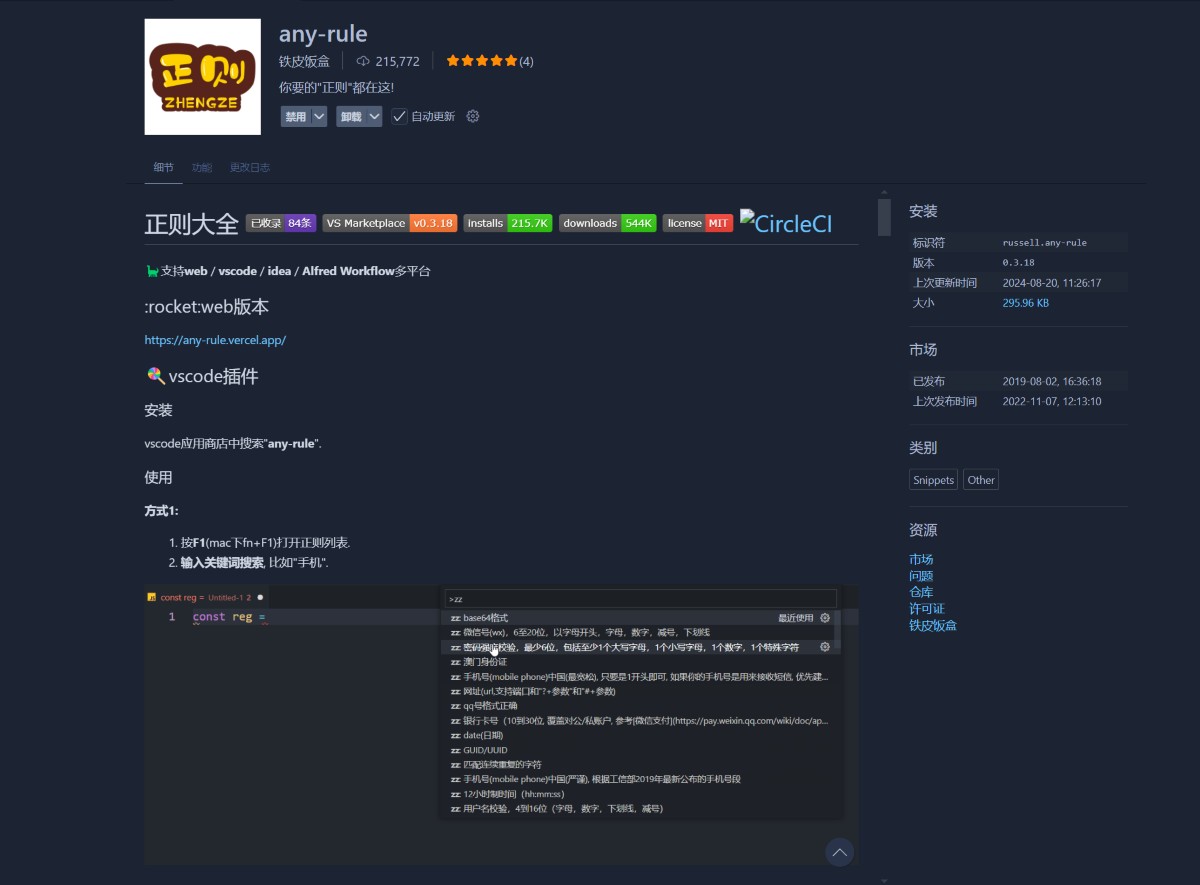
Task: Click the installs 215.7K badge
Action: click(508, 223)
